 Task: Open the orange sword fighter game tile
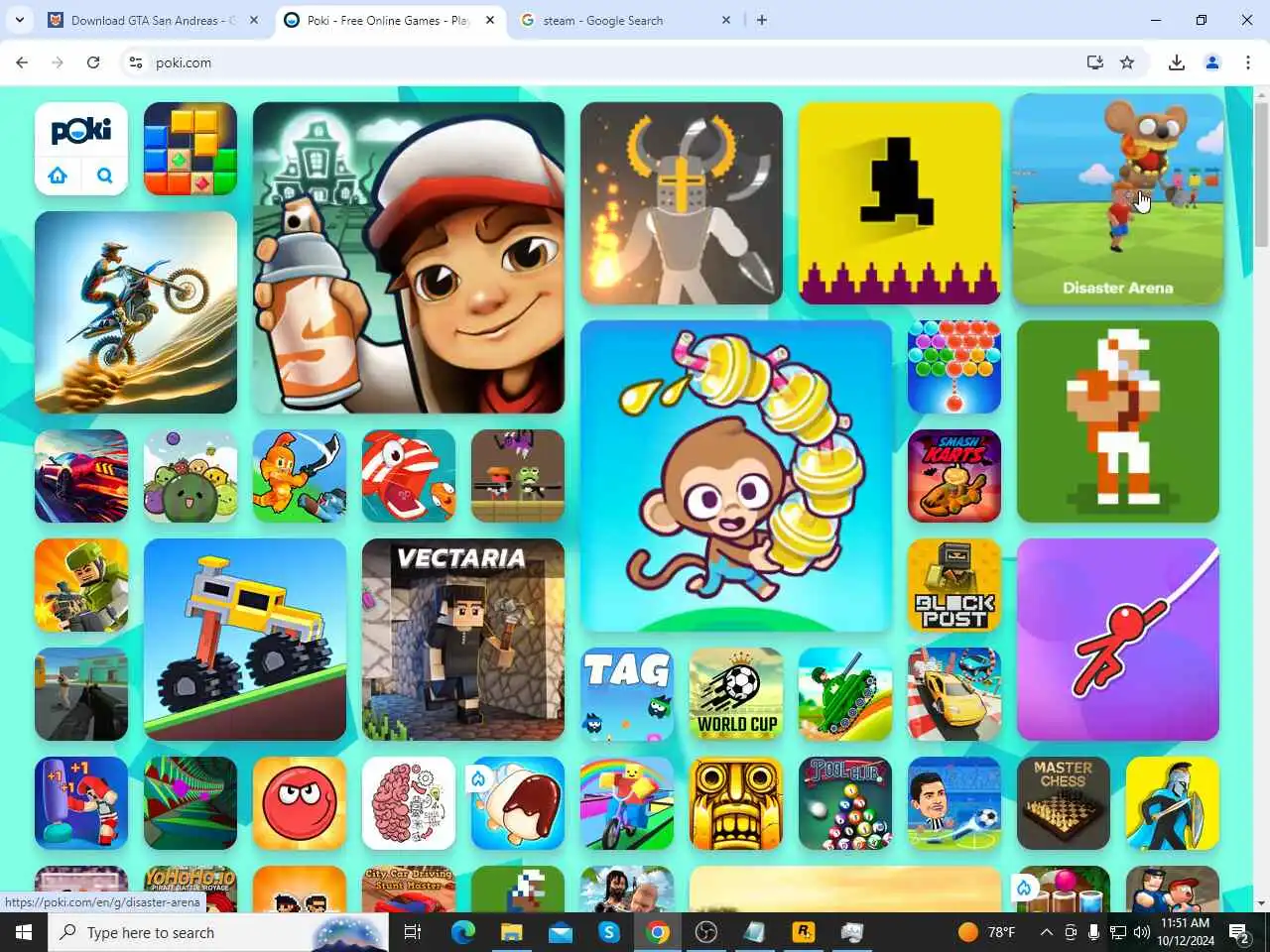[x=300, y=476]
